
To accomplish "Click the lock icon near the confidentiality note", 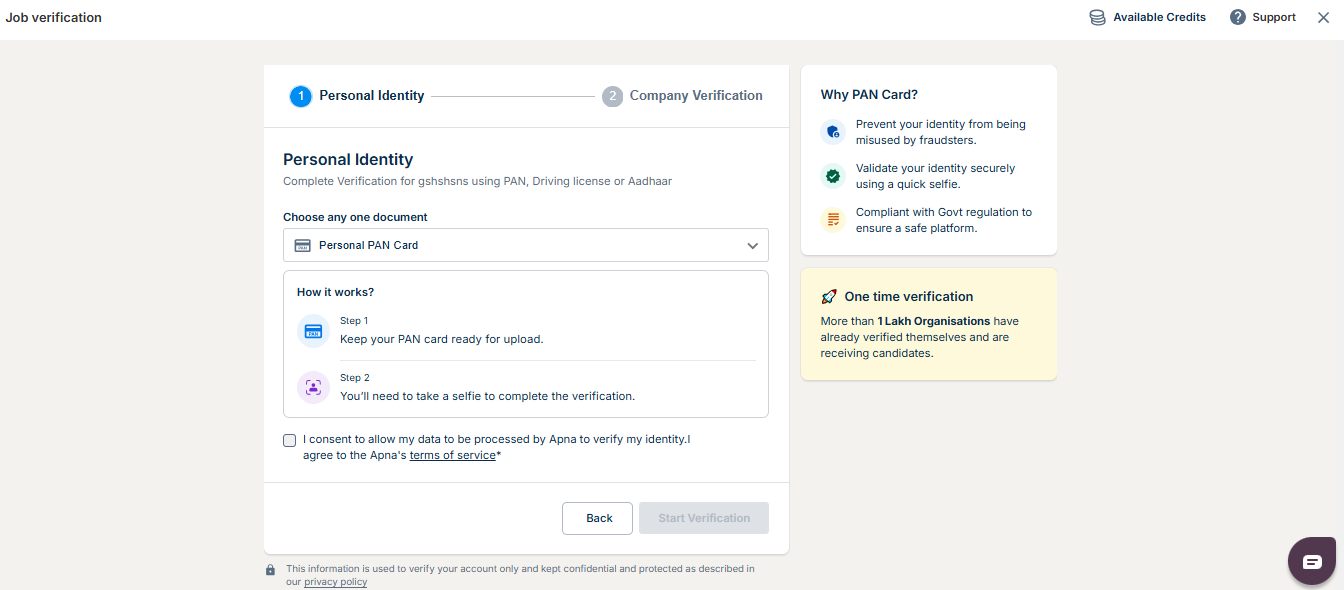I will [270, 570].
